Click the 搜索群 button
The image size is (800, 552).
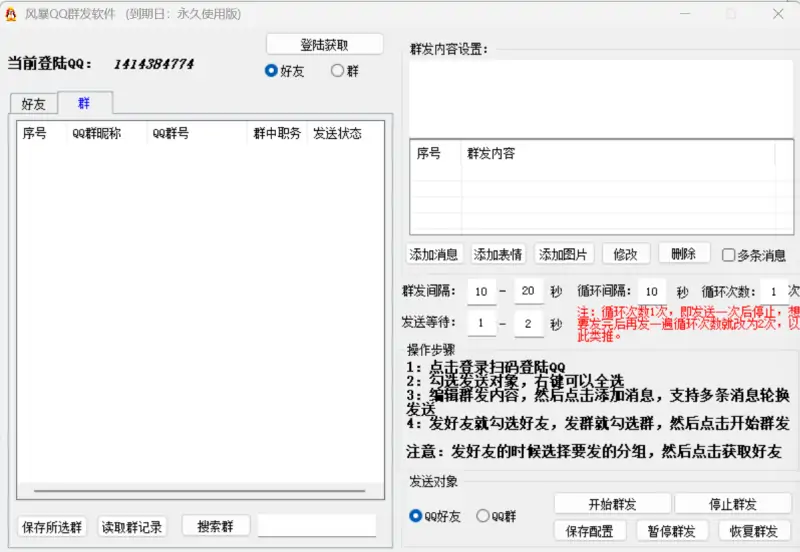(x=215, y=526)
